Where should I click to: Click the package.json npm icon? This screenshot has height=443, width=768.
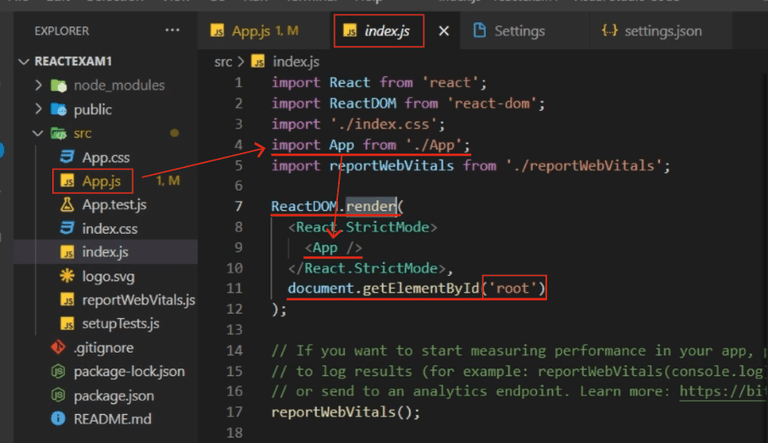pyautogui.click(x=58, y=395)
